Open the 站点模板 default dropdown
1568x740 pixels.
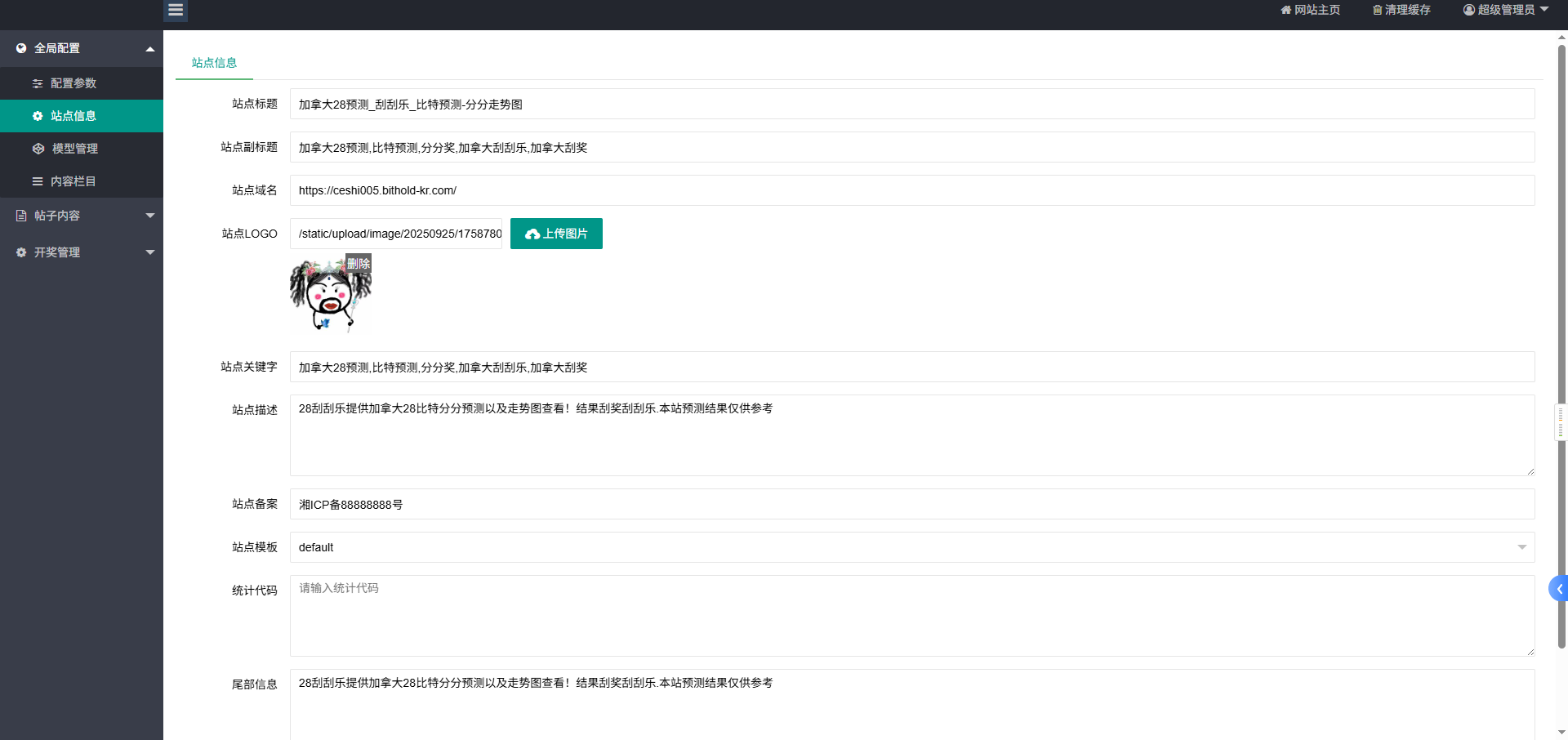911,547
